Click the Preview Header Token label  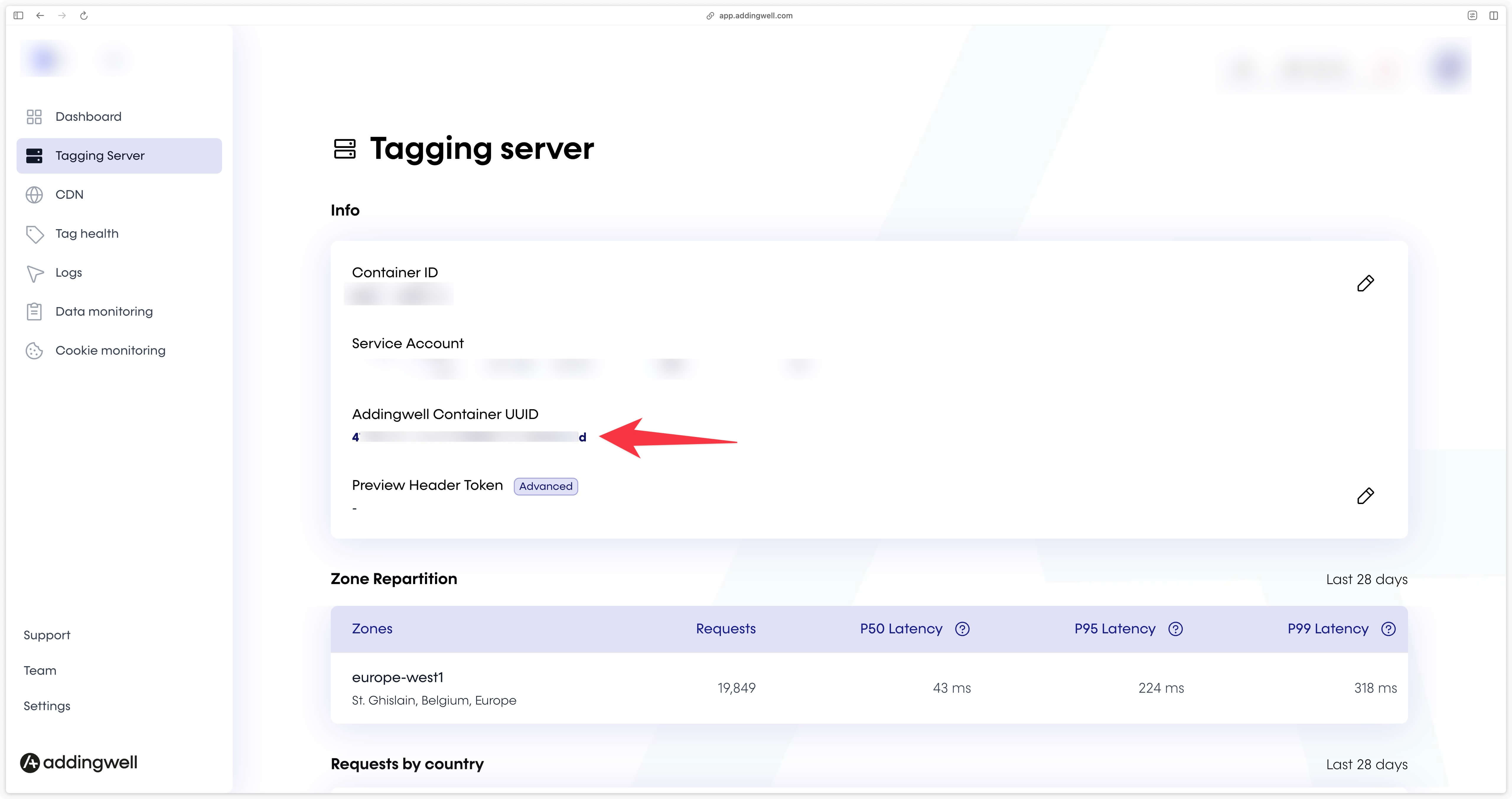coord(427,485)
